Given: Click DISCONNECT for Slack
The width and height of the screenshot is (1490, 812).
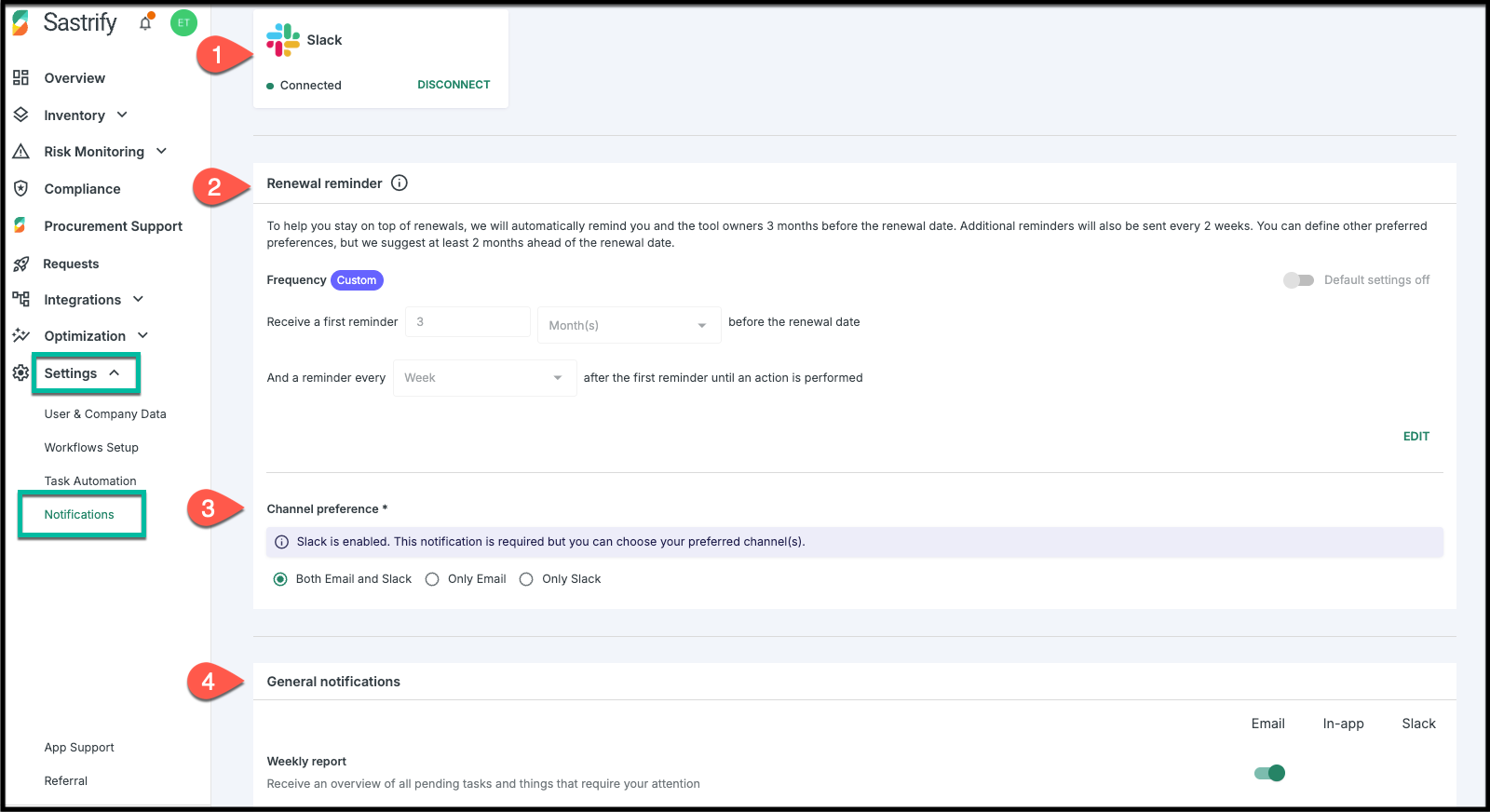Looking at the screenshot, I should point(454,85).
